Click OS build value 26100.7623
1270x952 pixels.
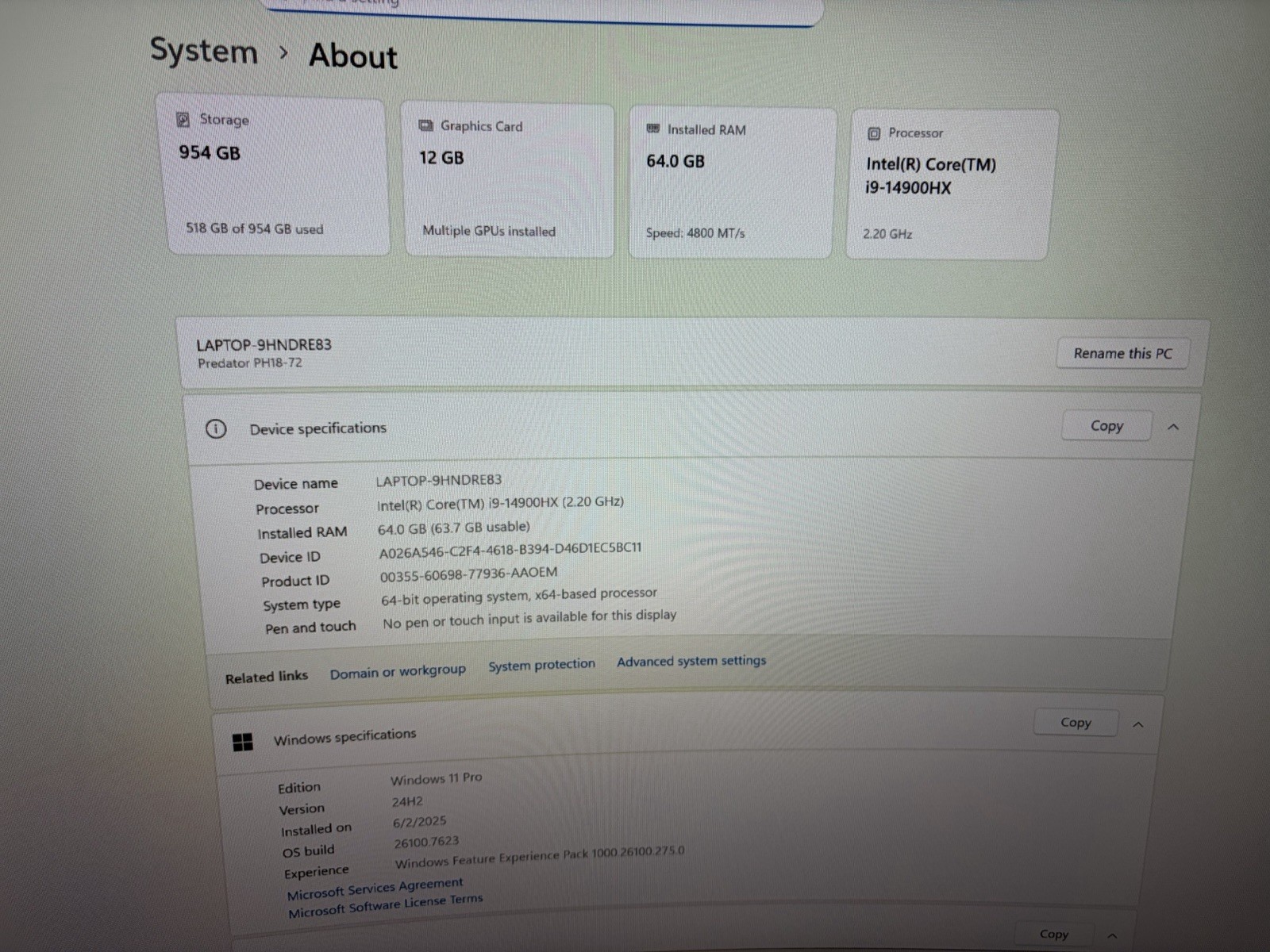pyautogui.click(x=426, y=843)
